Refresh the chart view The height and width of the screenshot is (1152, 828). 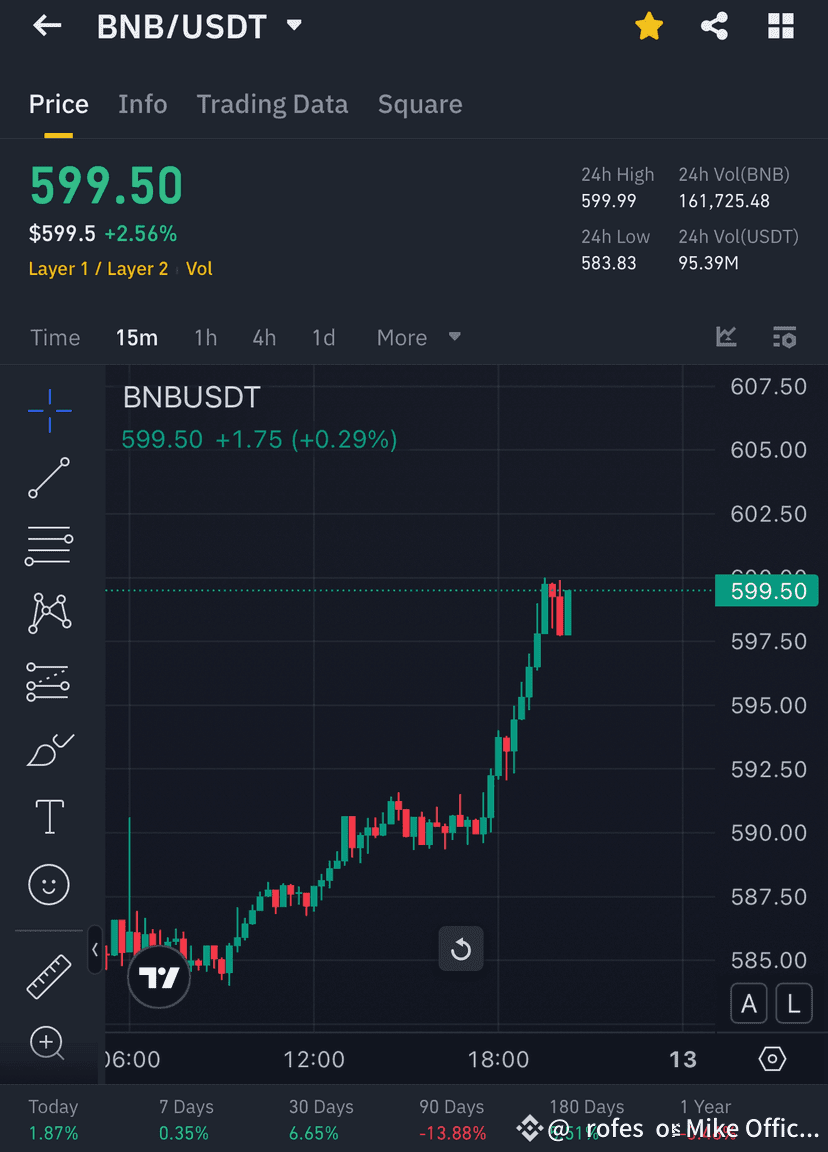(461, 948)
